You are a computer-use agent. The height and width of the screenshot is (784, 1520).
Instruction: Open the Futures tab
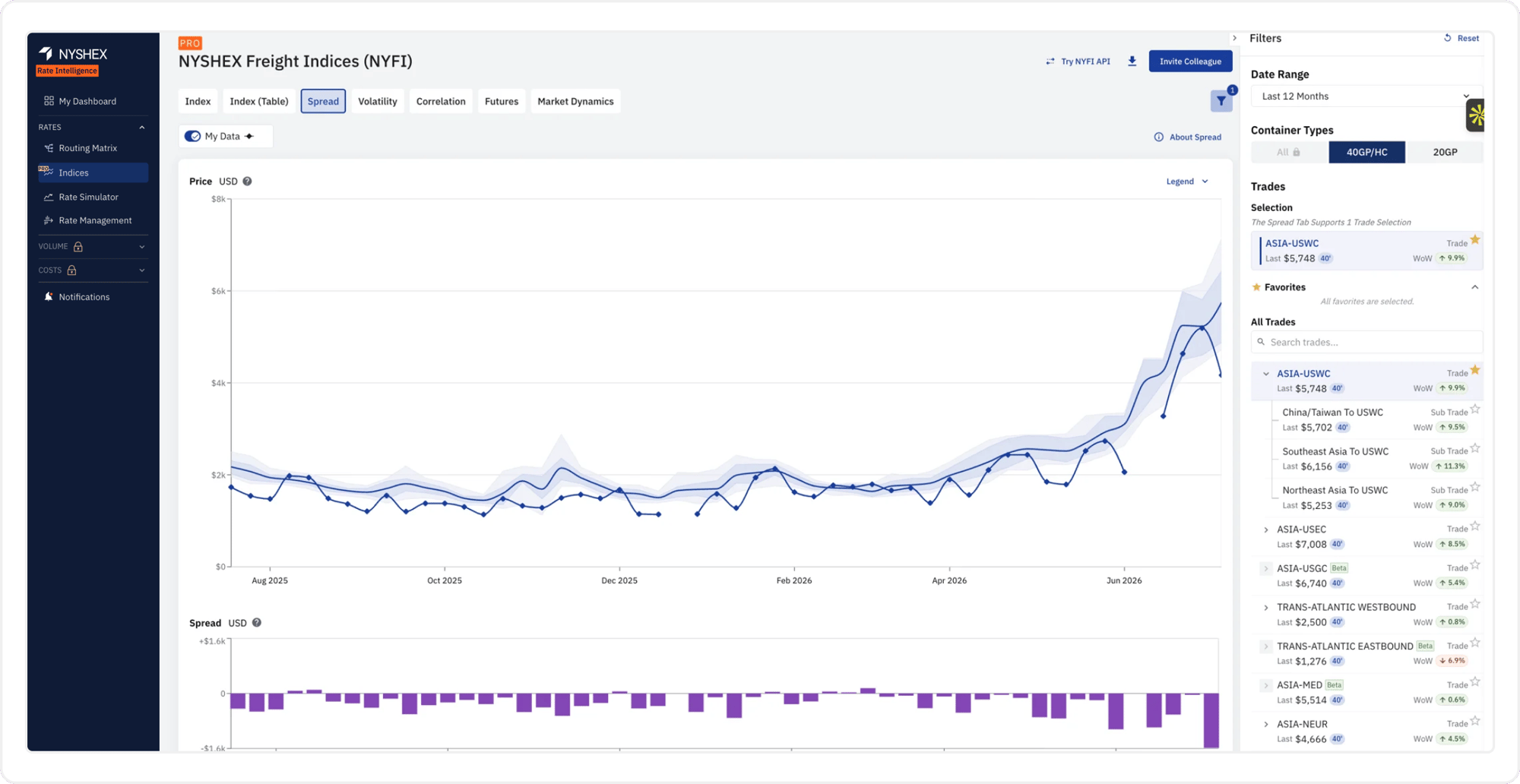(502, 101)
